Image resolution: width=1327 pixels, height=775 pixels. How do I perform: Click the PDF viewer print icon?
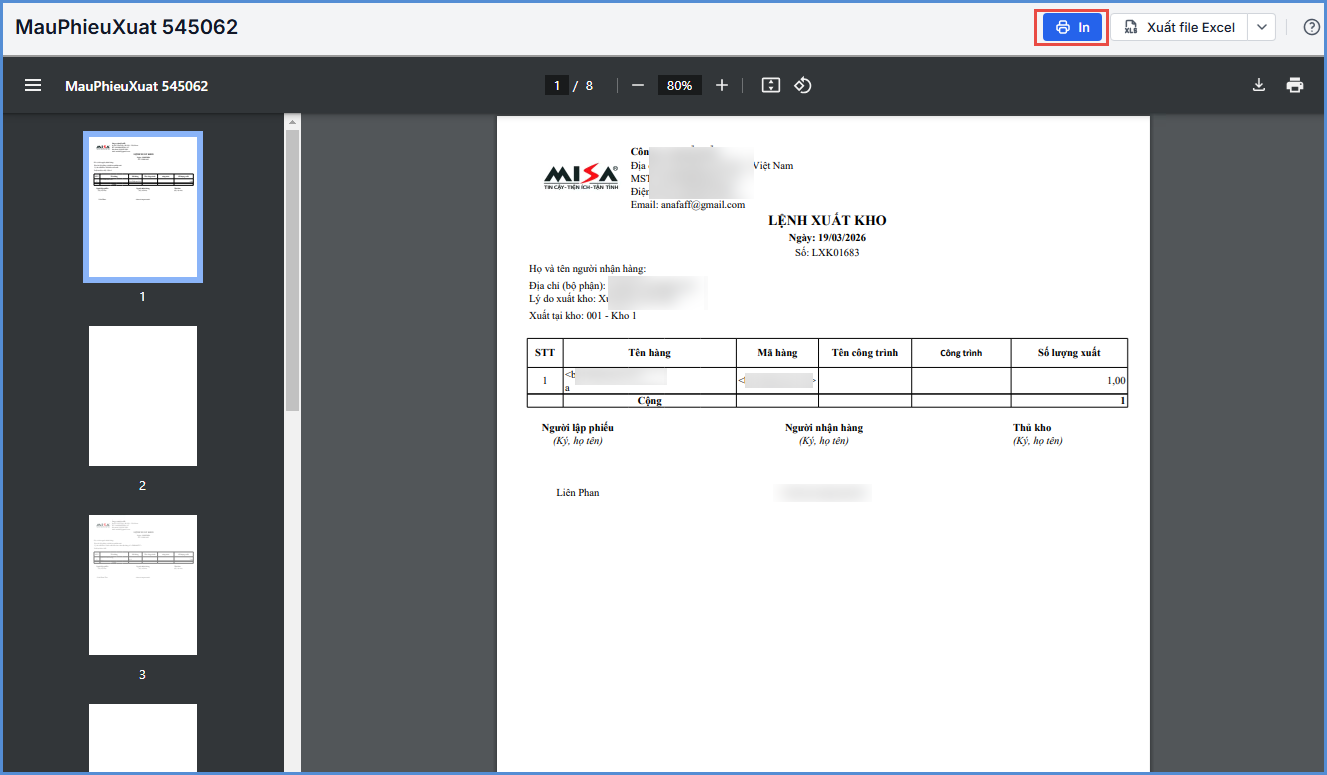tap(1295, 85)
